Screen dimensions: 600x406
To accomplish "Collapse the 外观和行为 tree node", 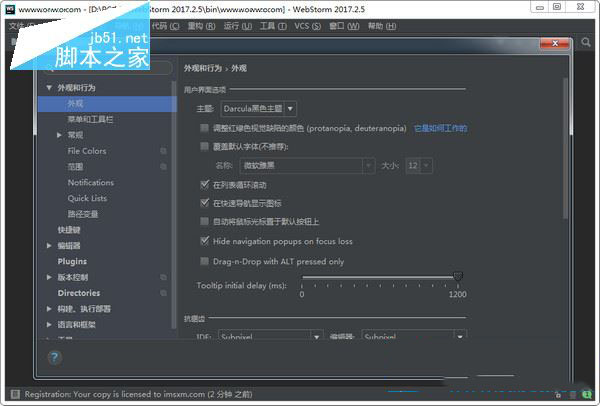I will [x=49, y=88].
